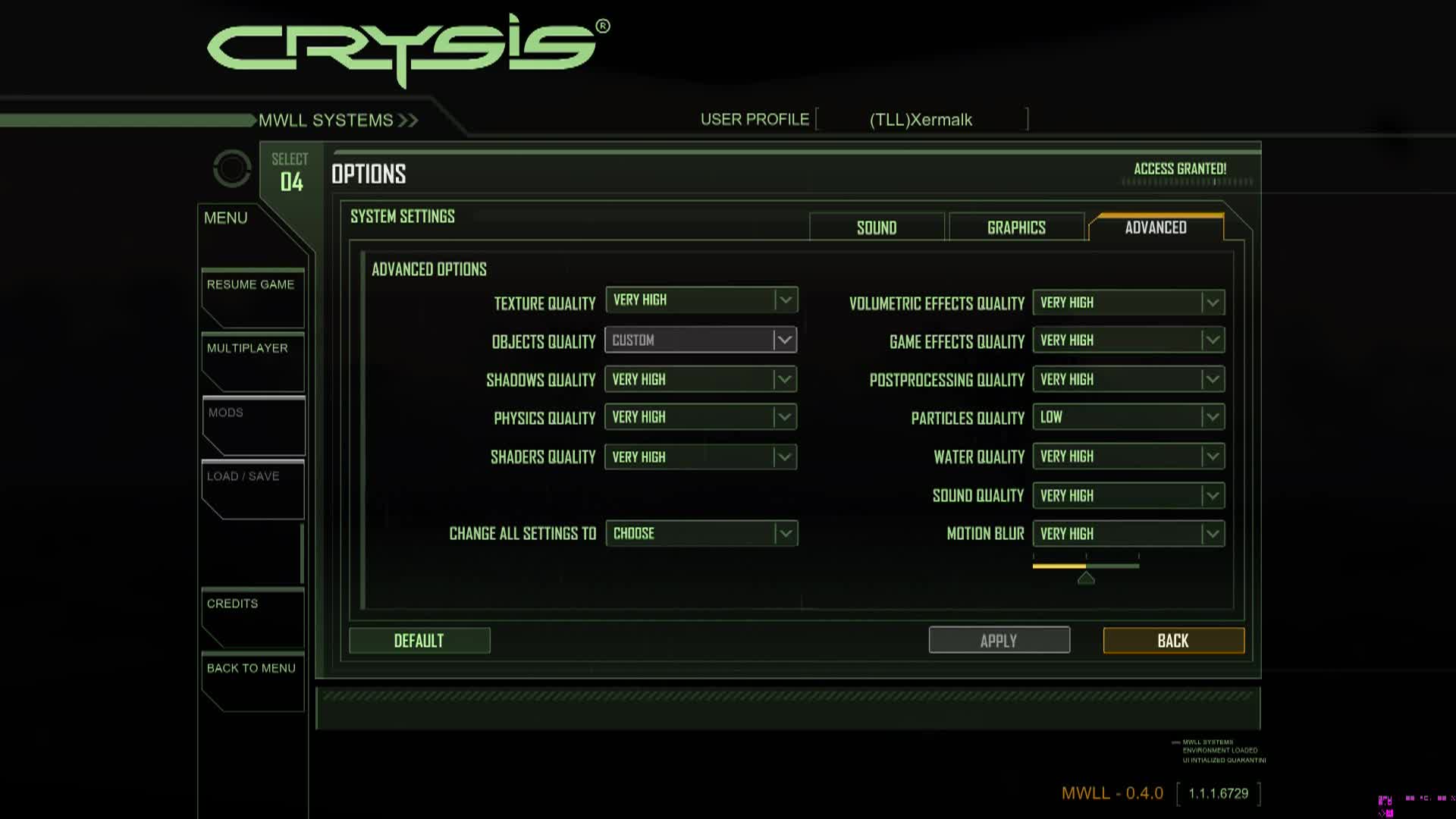Click the Shadows Quality dropdown arrow

pyautogui.click(x=785, y=379)
